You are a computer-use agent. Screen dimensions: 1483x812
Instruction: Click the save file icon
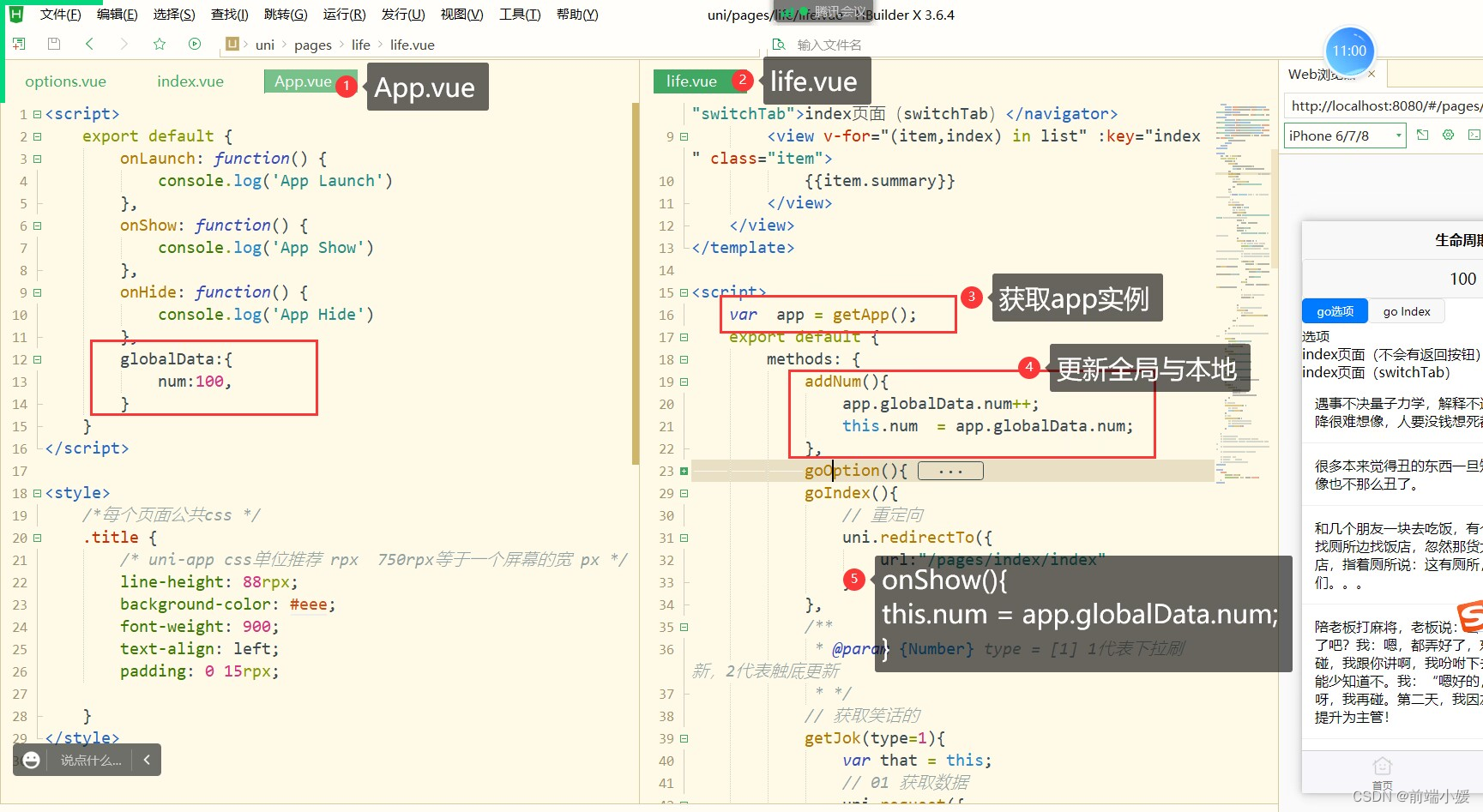coord(54,44)
